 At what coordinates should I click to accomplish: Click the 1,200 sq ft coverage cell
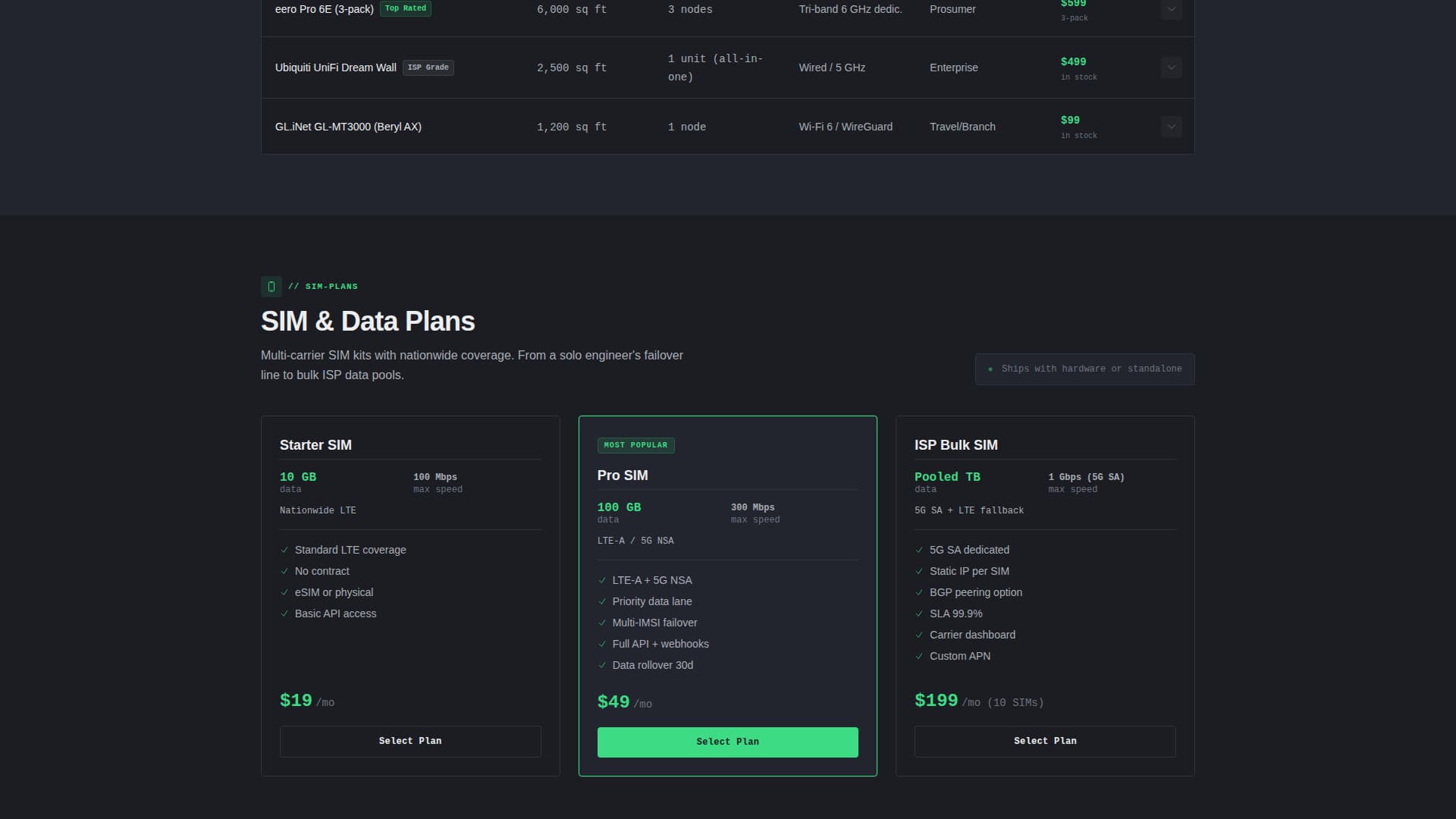[x=572, y=127]
